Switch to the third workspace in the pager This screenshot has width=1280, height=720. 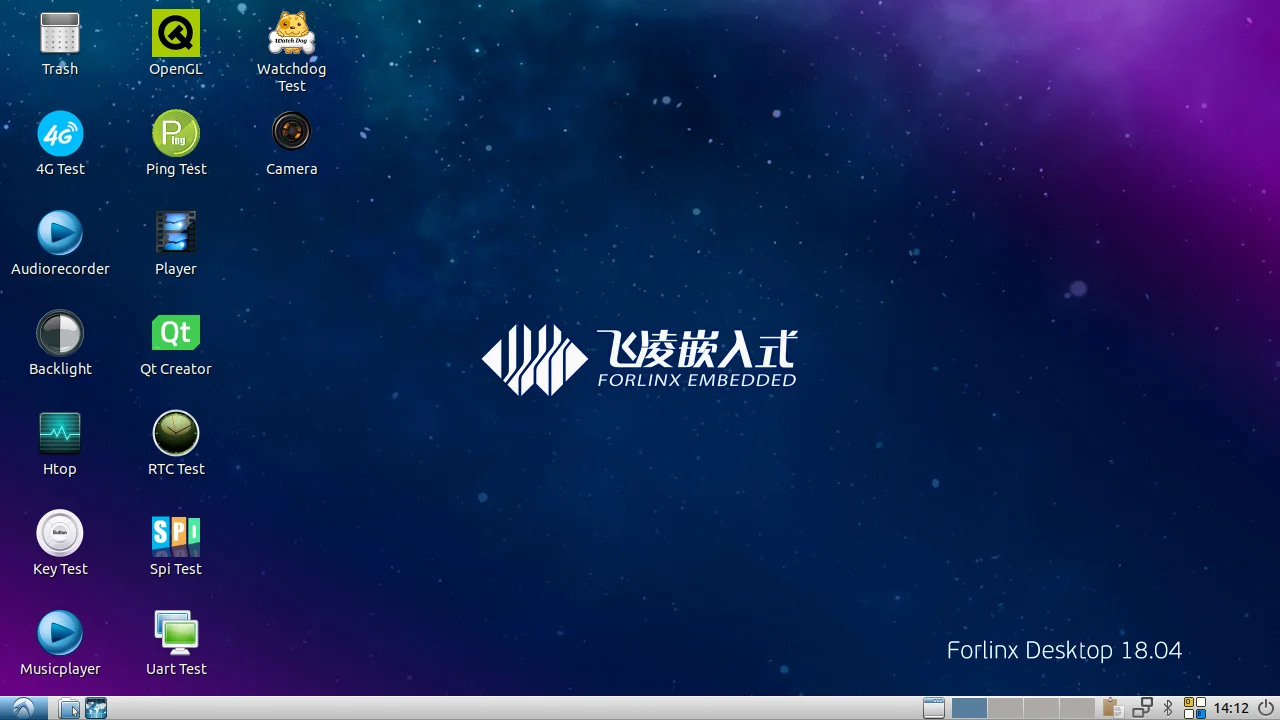click(1041, 709)
